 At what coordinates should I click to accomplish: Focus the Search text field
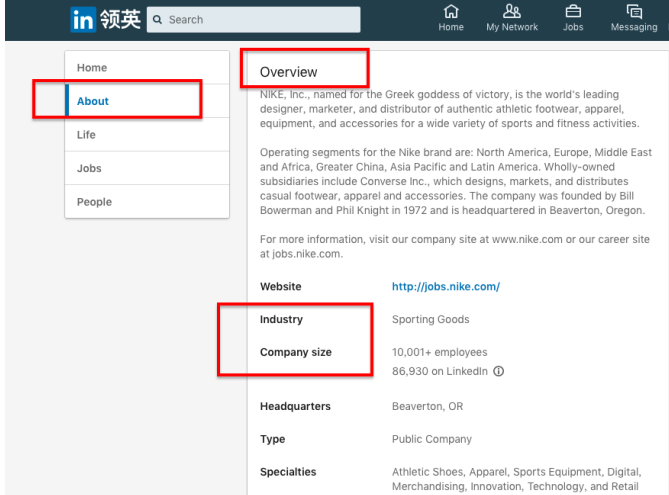pyautogui.click(x=260, y=20)
